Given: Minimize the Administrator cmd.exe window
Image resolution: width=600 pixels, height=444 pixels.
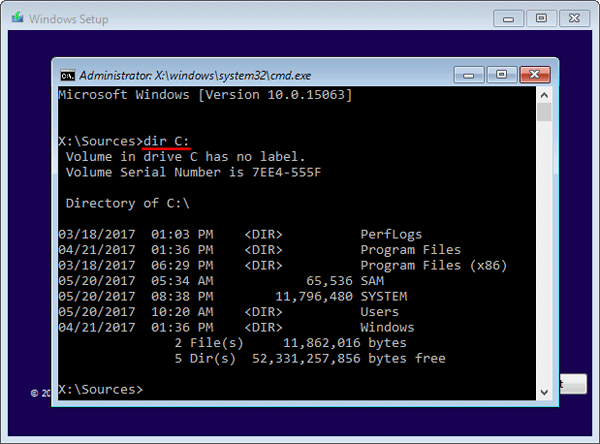Looking at the screenshot, I should click(470, 75).
